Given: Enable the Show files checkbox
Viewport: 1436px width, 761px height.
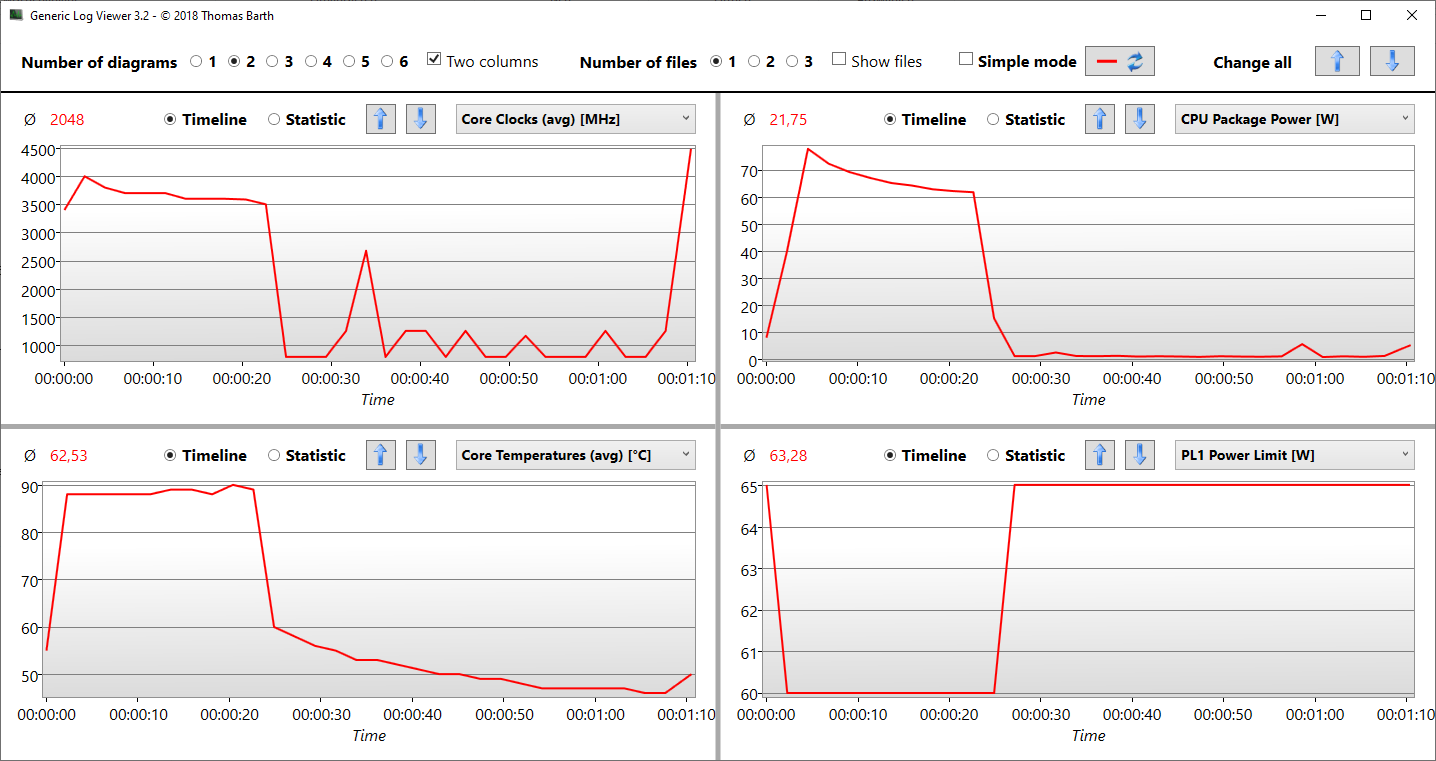Looking at the screenshot, I should click(x=839, y=60).
